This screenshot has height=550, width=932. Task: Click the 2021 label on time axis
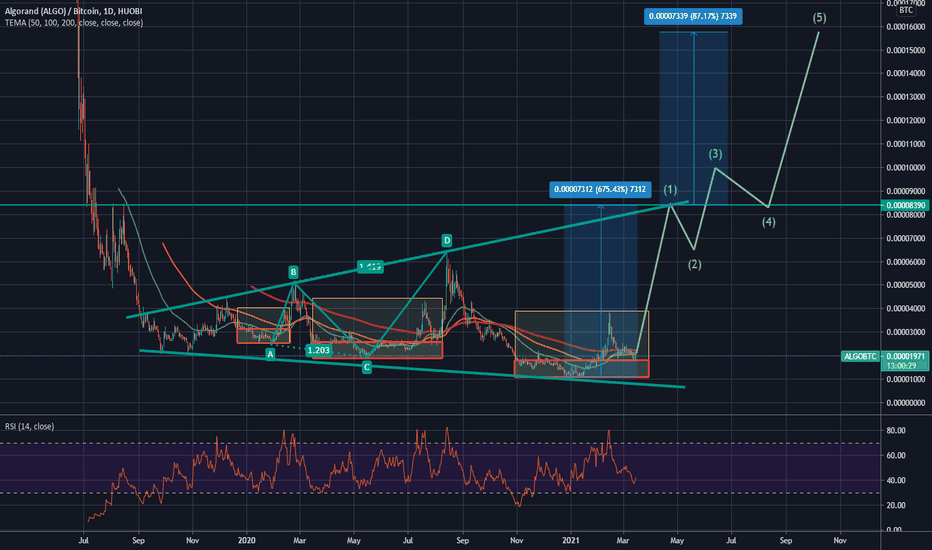coord(571,540)
